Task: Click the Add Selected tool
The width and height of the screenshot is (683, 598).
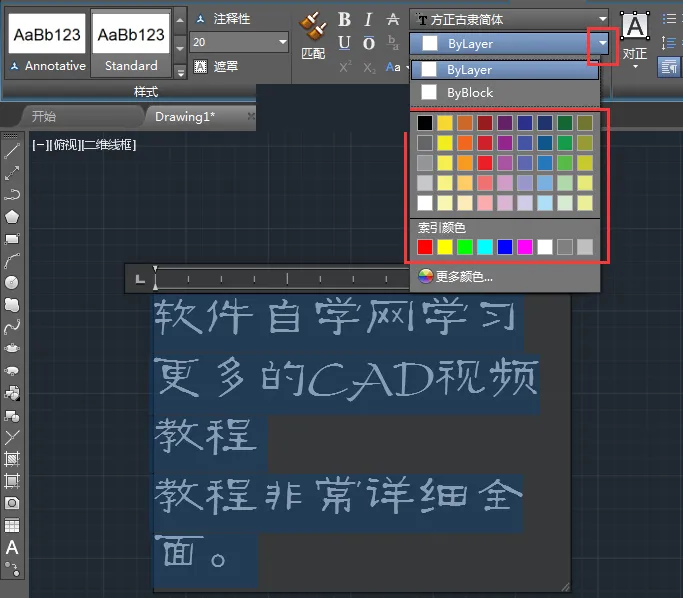Action: (x=12, y=569)
